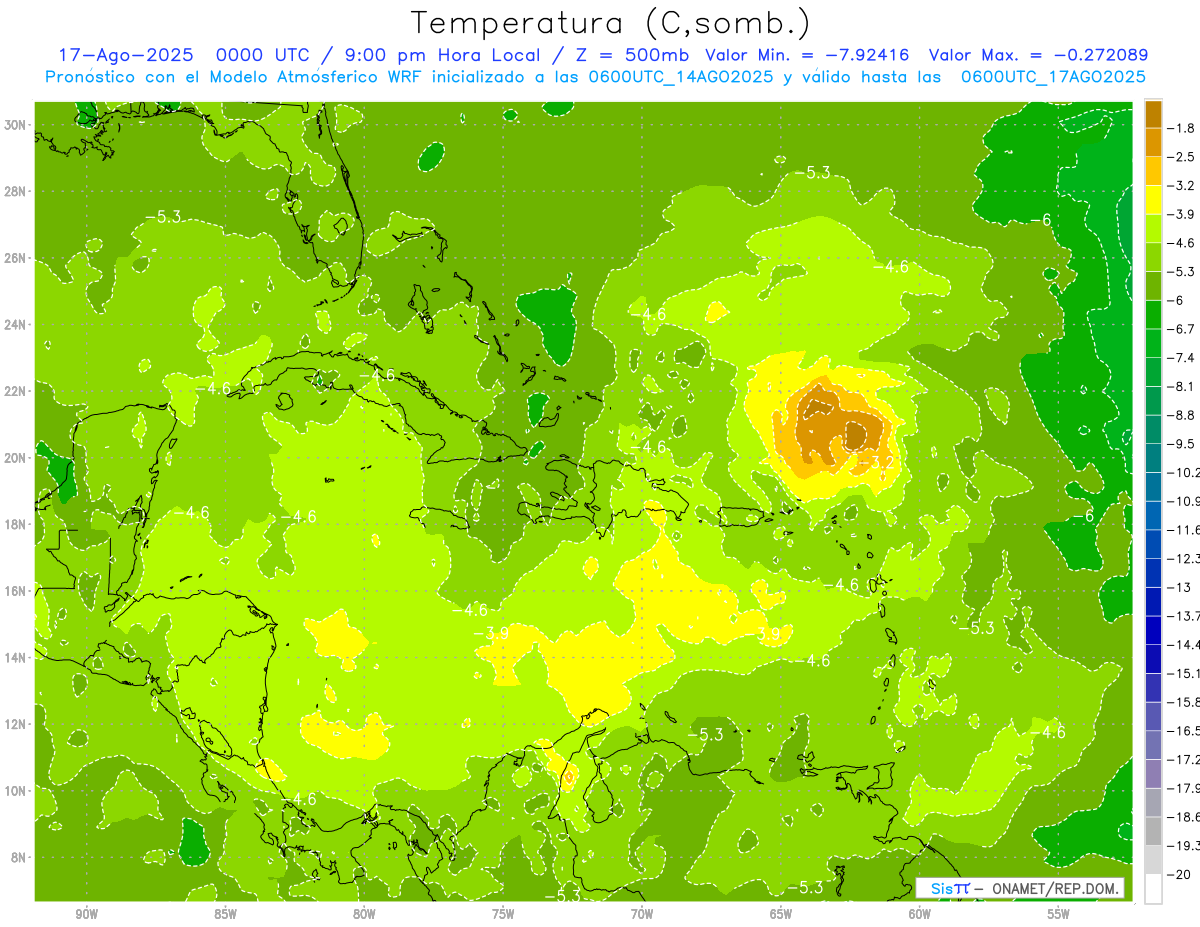Click the '-6.7' legend value
This screenshot has height=927, width=1200.
[x=1183, y=328]
